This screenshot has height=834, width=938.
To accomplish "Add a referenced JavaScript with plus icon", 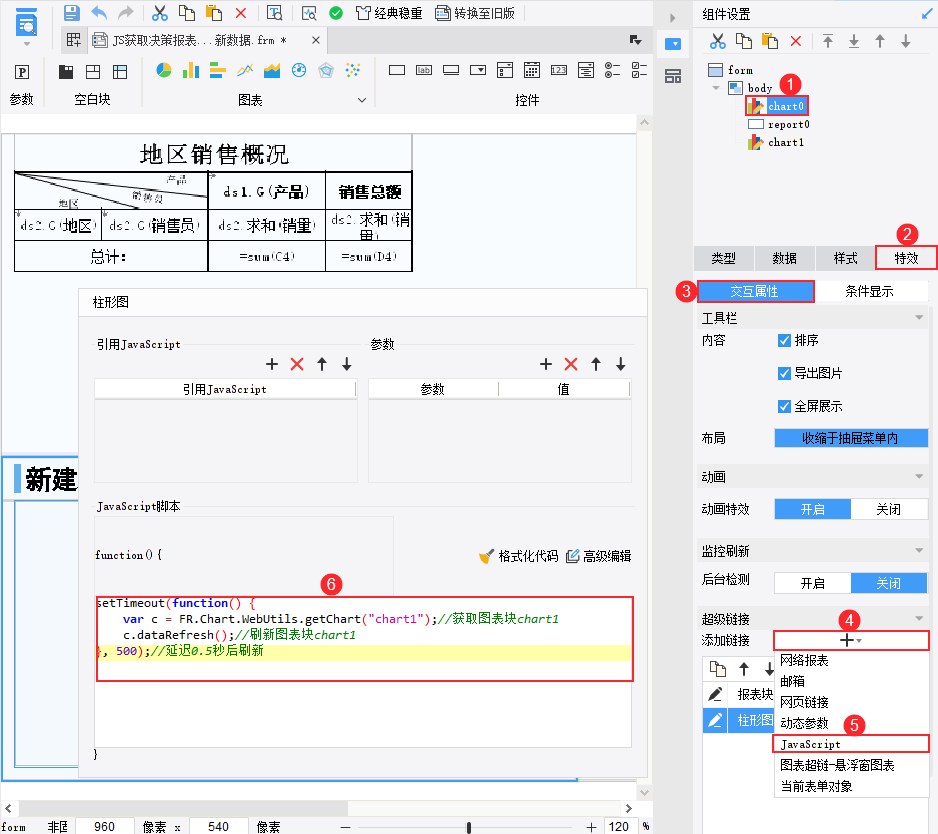I will click(x=272, y=364).
